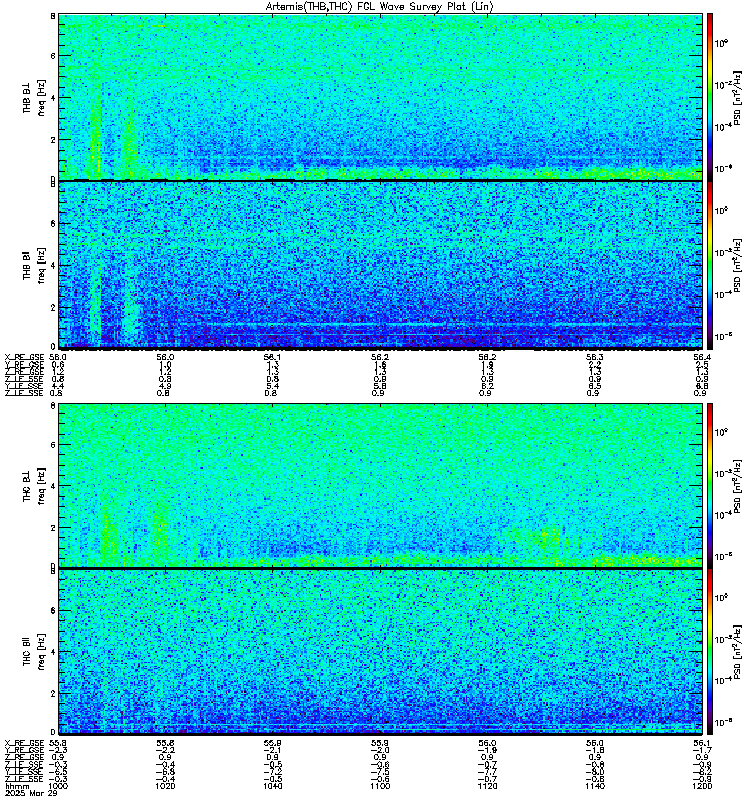Click the color bar beside THB B-perpendicular panel

(710, 97)
